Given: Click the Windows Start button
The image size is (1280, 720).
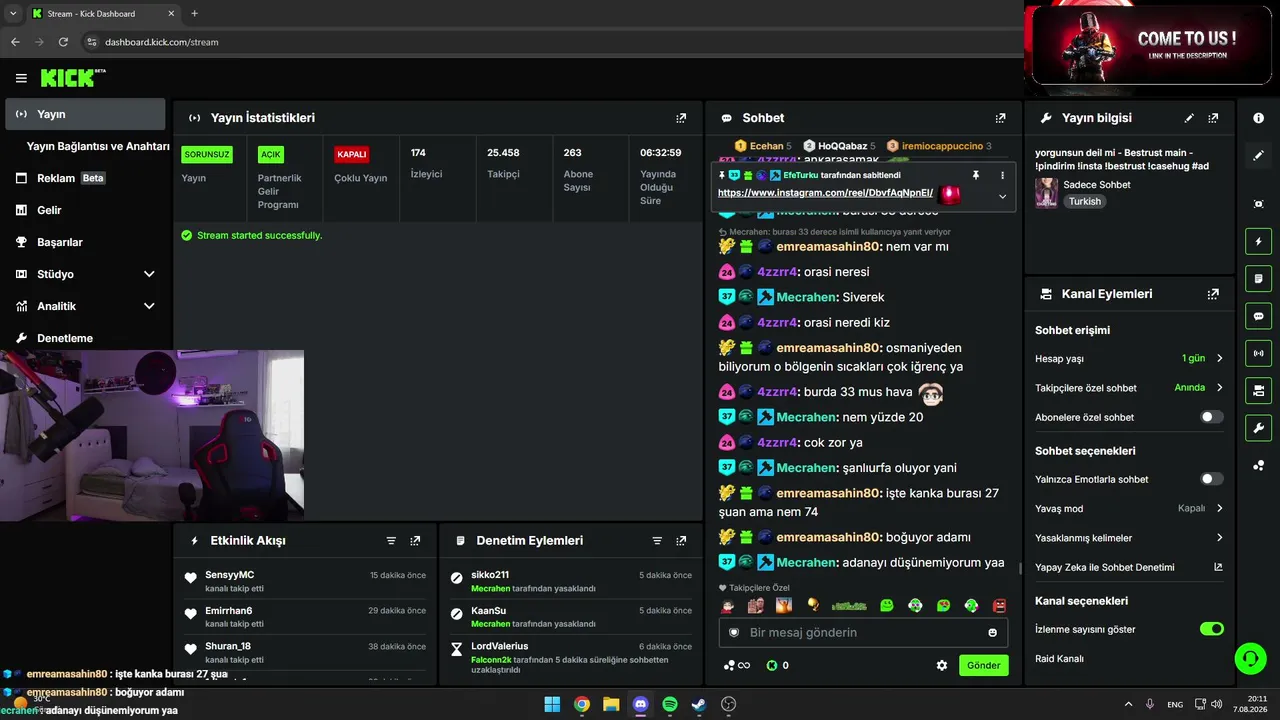Looking at the screenshot, I should pyautogui.click(x=552, y=704).
